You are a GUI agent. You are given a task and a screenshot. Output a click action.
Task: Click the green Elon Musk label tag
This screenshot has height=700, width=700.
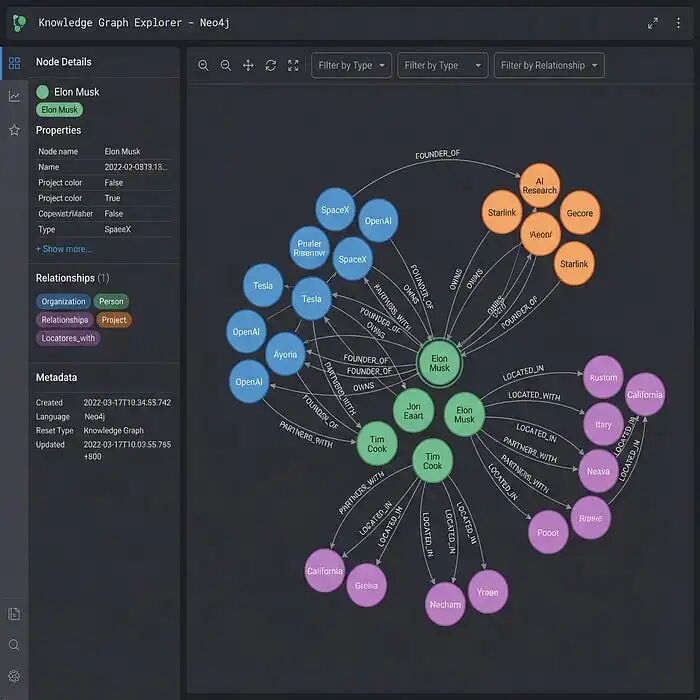coord(59,110)
